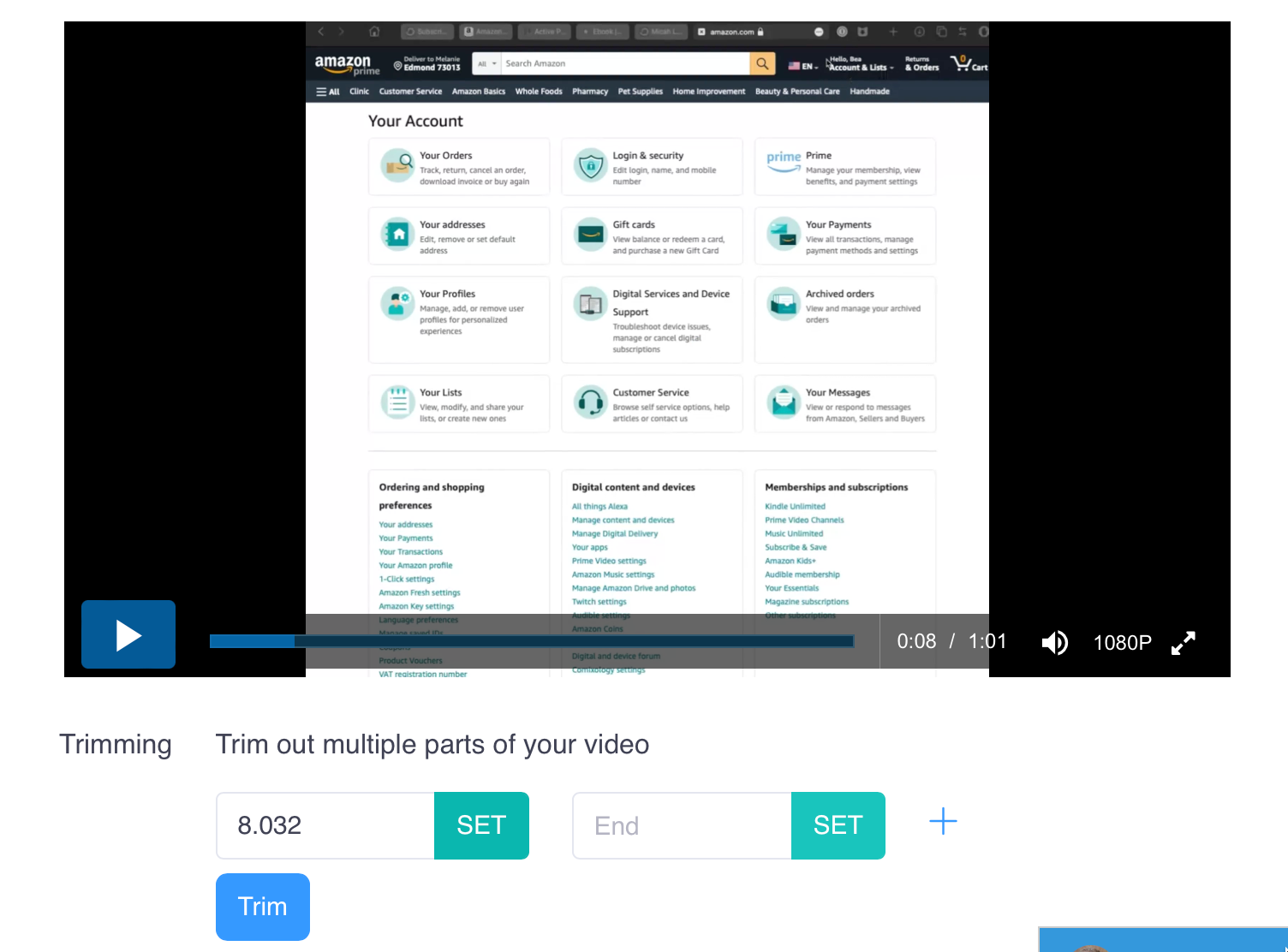Open the Your Transactions link
The image size is (1288, 952).
411,552
